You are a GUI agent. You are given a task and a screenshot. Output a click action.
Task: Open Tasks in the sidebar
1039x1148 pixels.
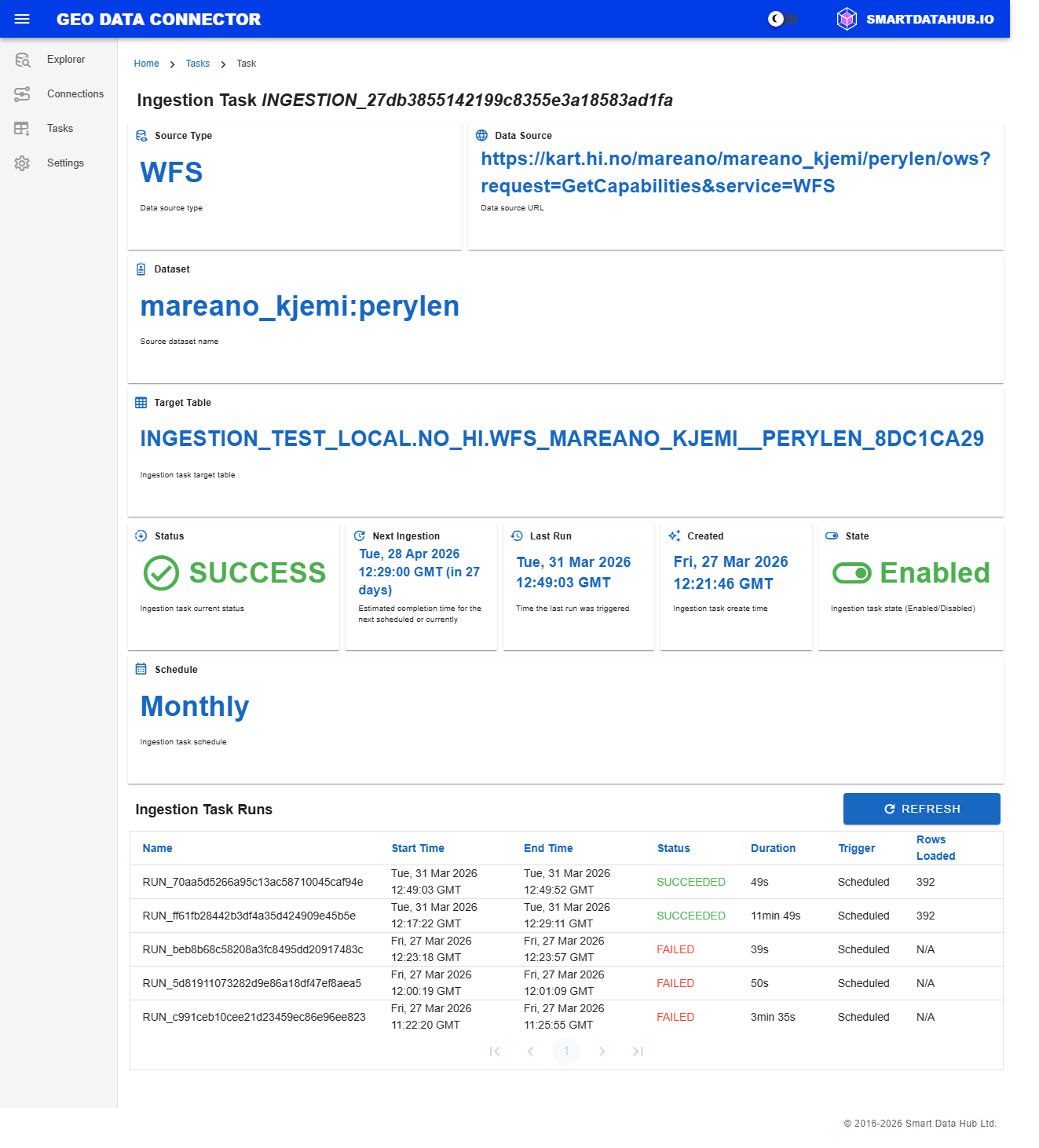[60, 129]
